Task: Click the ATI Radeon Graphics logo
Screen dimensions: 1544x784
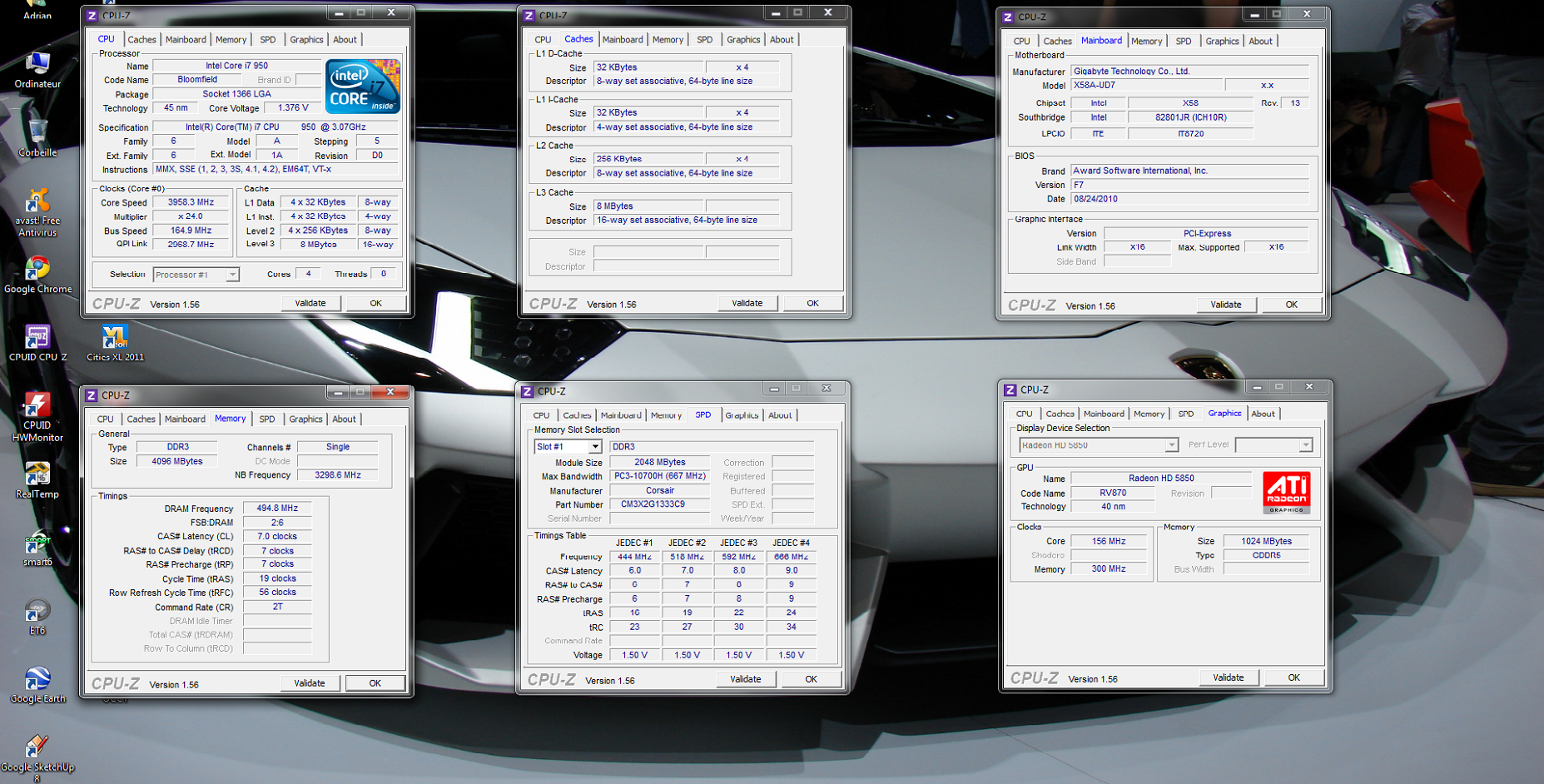Action: 1286,492
